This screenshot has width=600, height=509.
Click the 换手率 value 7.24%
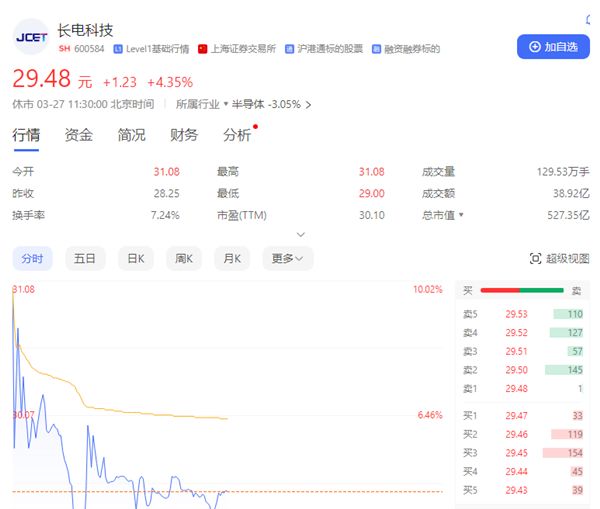click(165, 215)
